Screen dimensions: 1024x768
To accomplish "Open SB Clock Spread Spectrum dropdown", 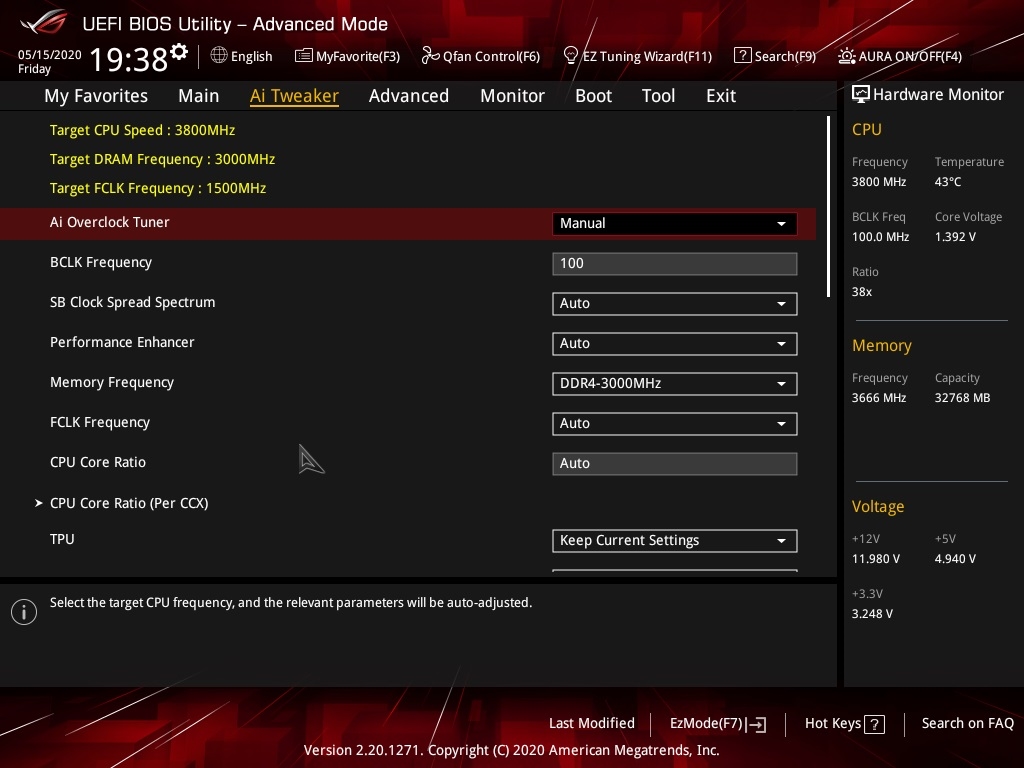I will 675,304.
